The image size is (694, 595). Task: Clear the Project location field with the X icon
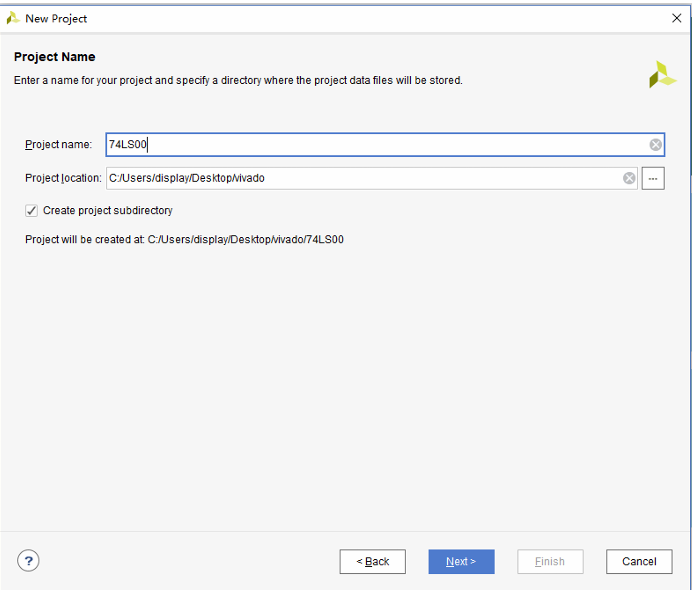629,178
